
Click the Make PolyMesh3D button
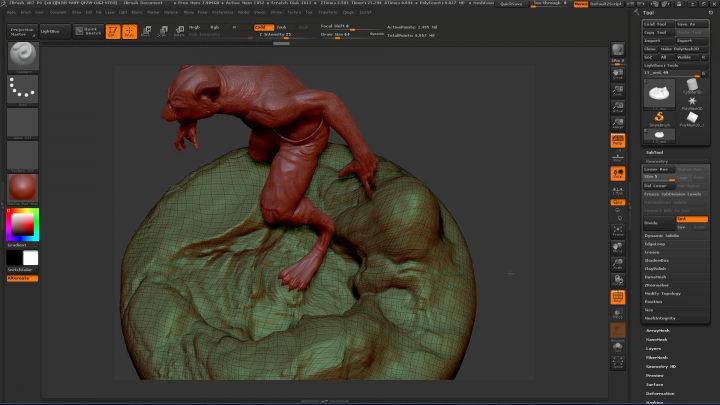(683, 49)
